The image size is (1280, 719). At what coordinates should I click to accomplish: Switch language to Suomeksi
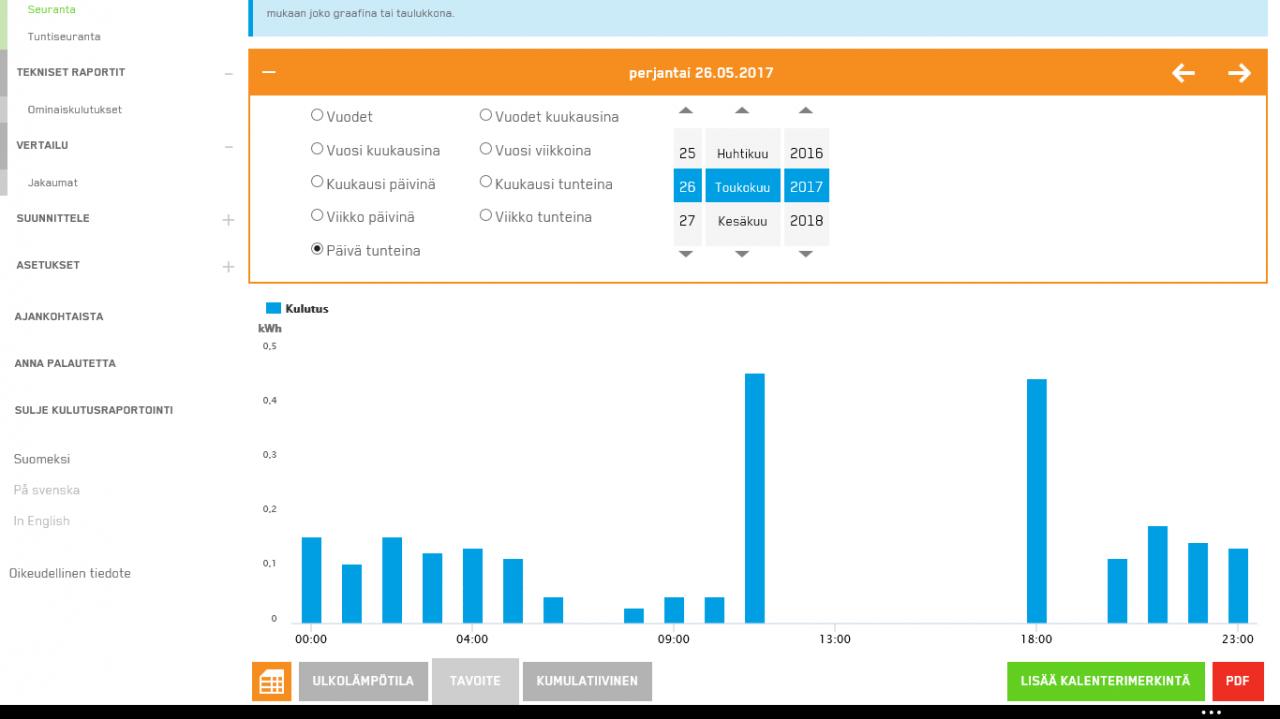coord(42,459)
